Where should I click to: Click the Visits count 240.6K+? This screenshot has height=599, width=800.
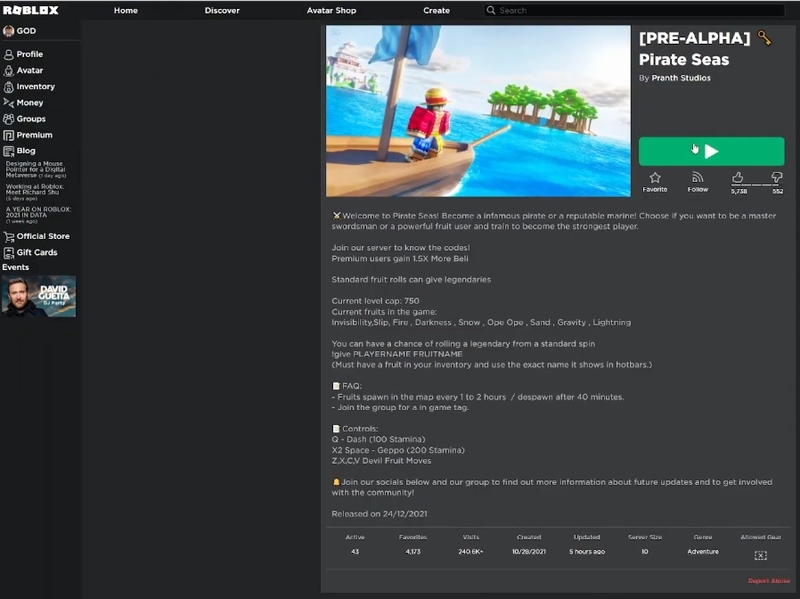[x=470, y=552]
